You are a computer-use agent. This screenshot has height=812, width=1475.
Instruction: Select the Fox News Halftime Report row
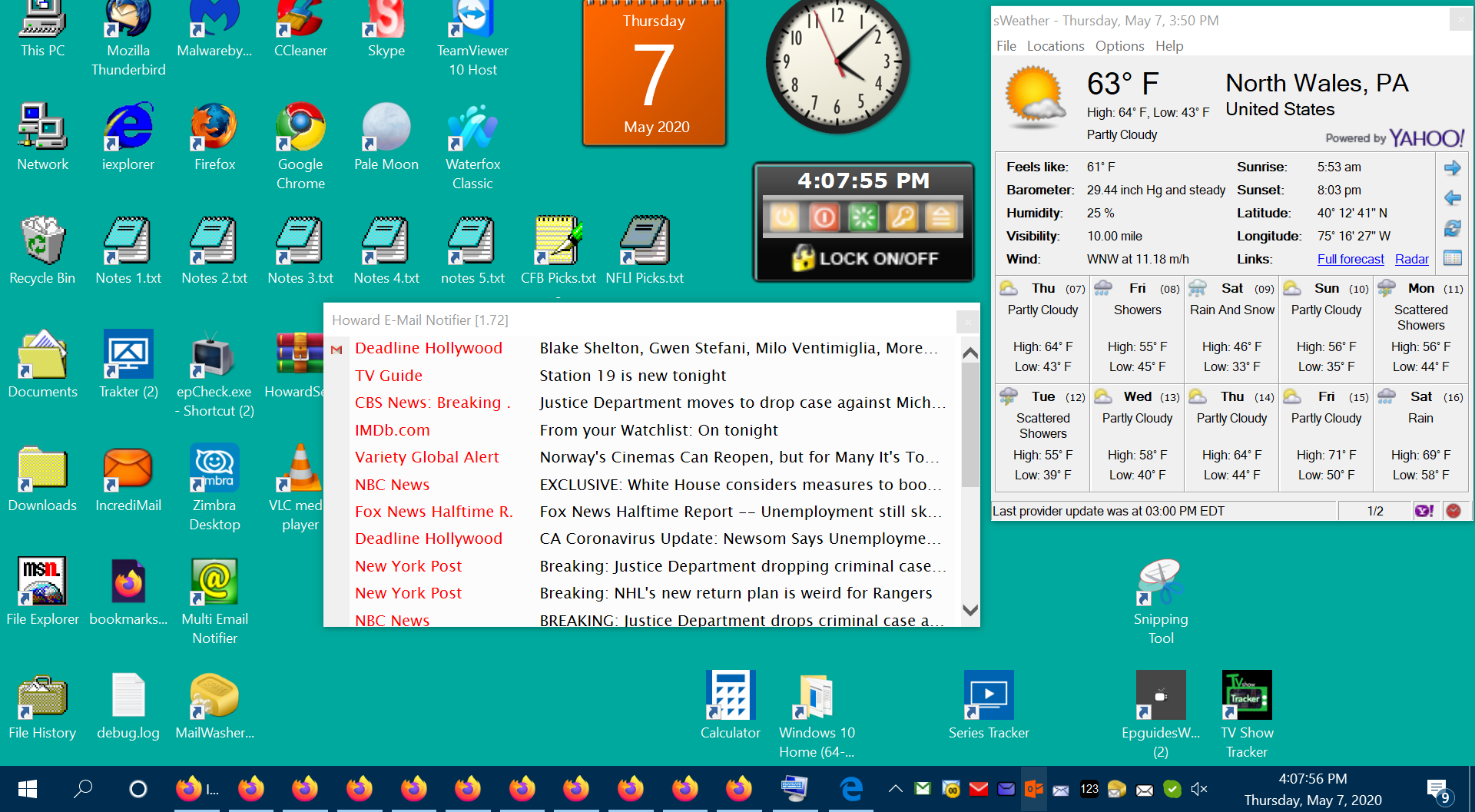tap(643, 512)
